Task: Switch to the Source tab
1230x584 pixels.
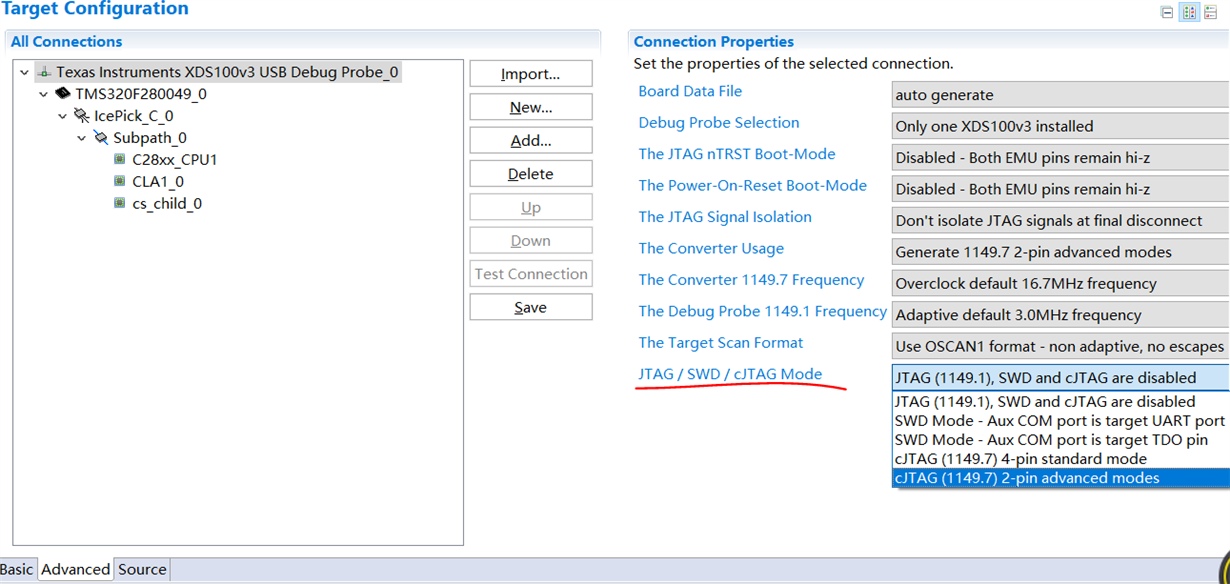Action: click(x=142, y=570)
